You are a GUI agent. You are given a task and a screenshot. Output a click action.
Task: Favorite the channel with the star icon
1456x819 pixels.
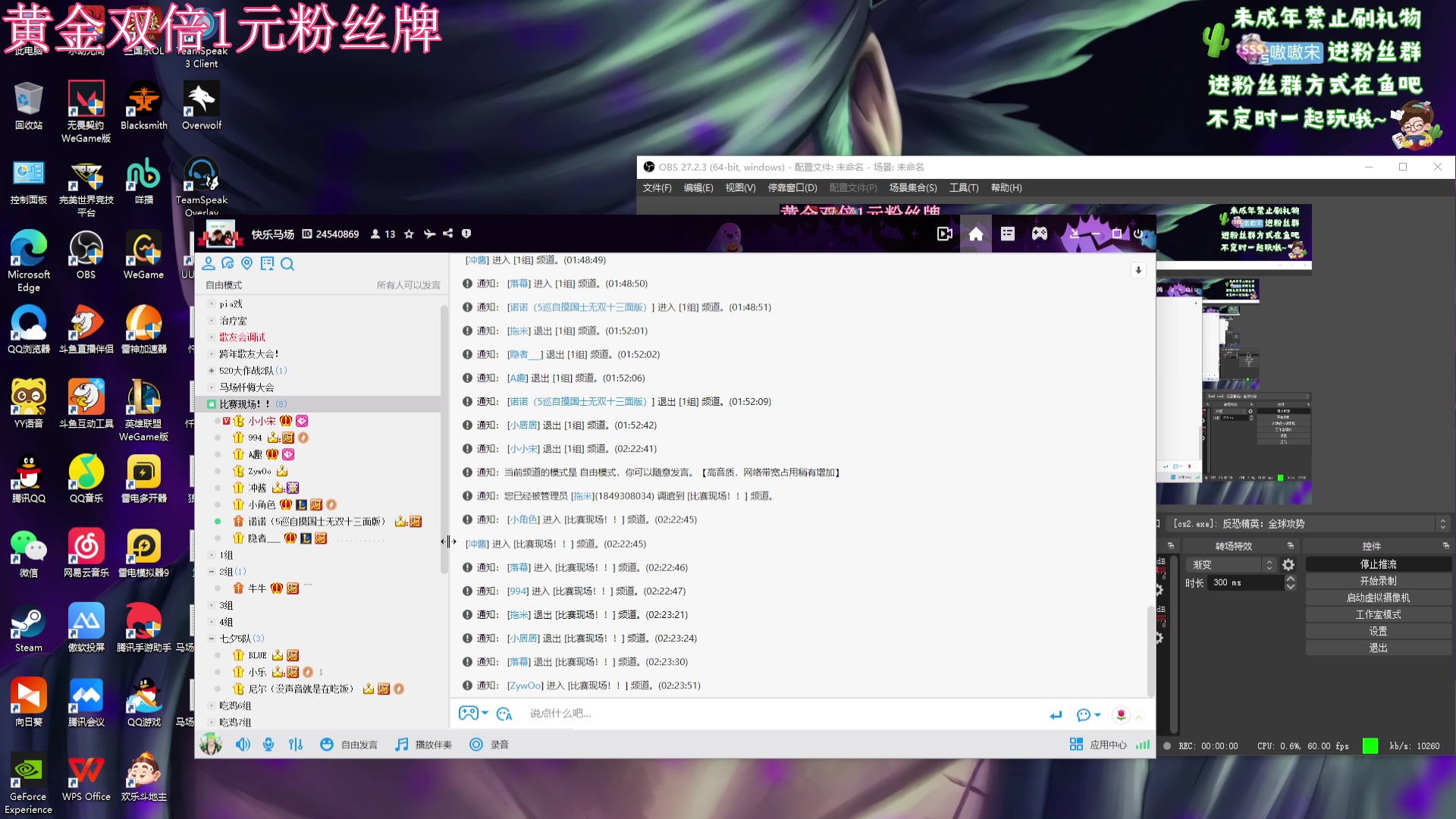(x=408, y=234)
